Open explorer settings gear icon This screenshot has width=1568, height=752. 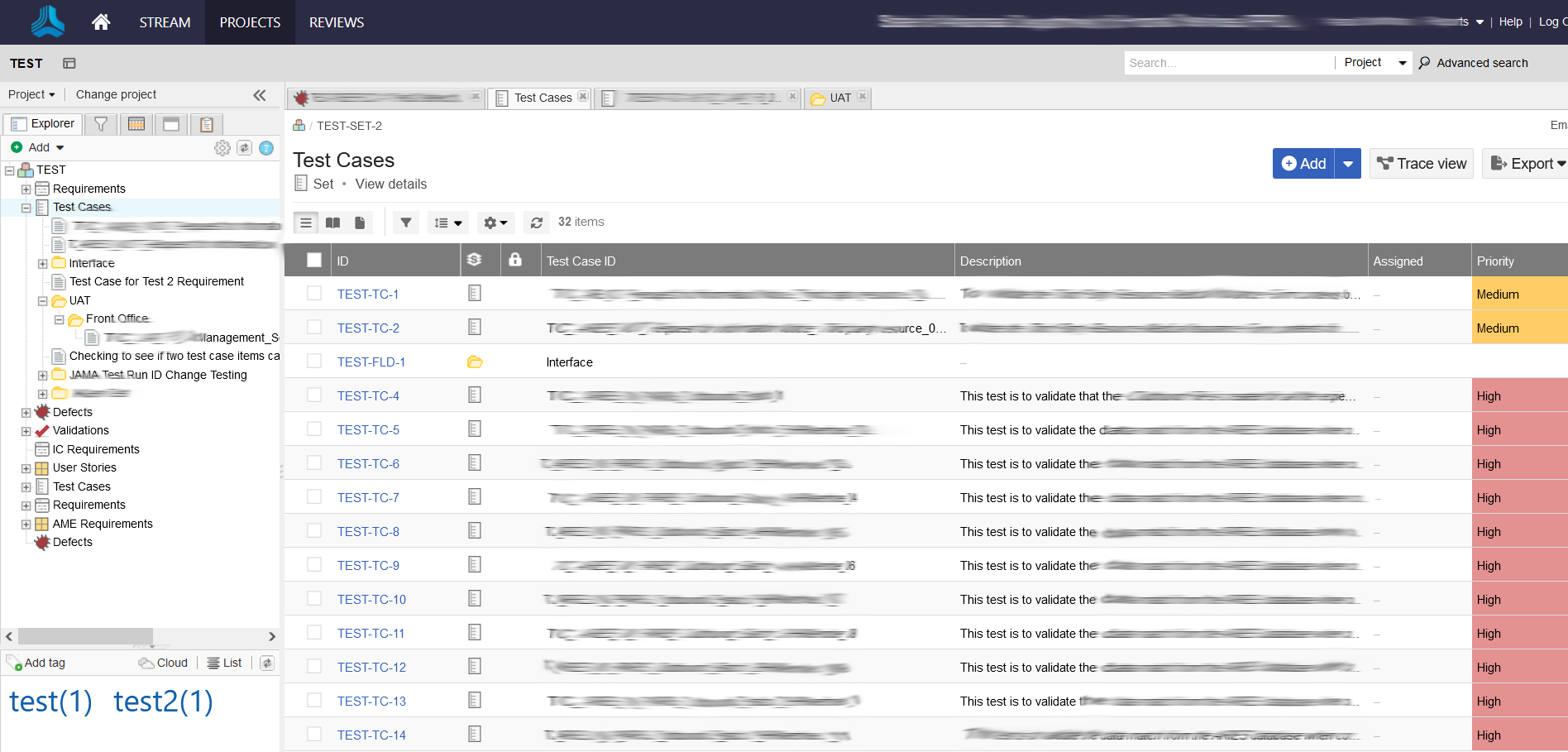tap(222, 148)
